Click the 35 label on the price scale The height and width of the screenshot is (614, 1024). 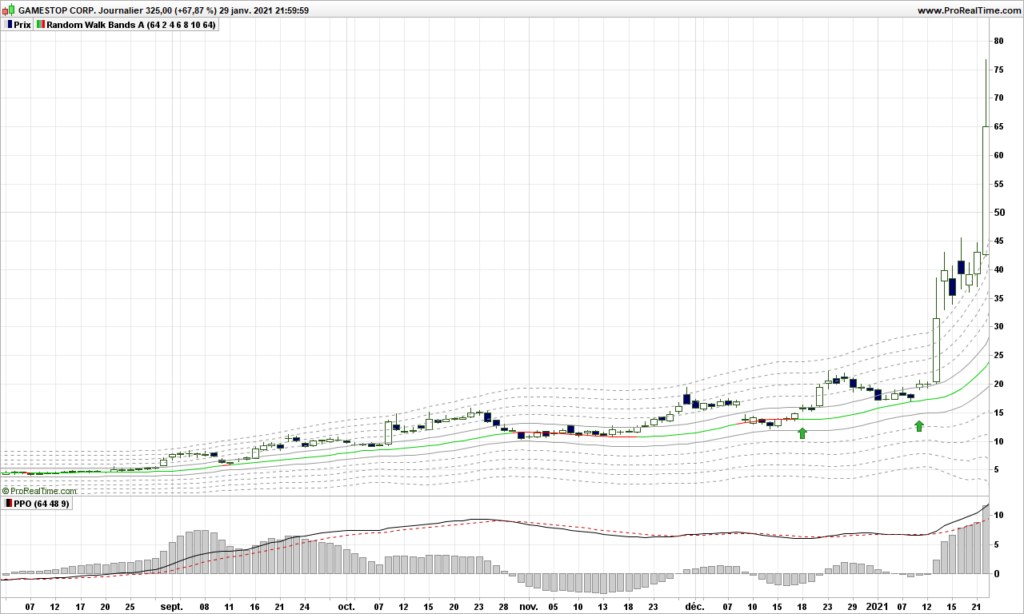click(x=999, y=299)
